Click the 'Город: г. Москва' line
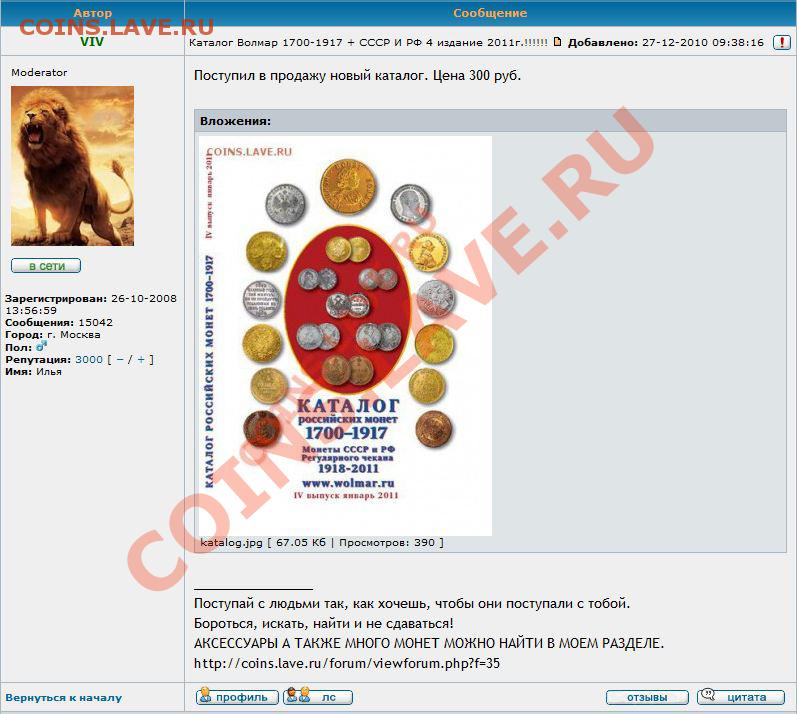Image resolution: width=797 pixels, height=714 pixels. pos(53,335)
